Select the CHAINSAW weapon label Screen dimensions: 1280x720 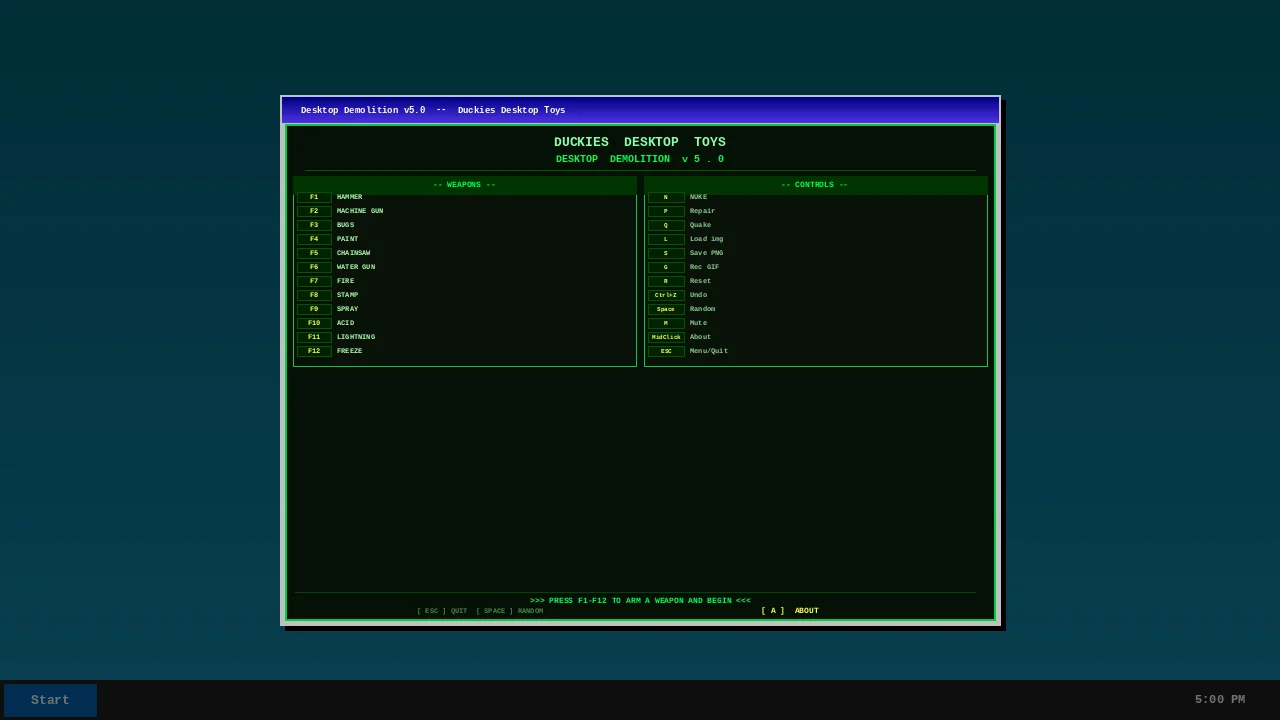pyautogui.click(x=353, y=253)
